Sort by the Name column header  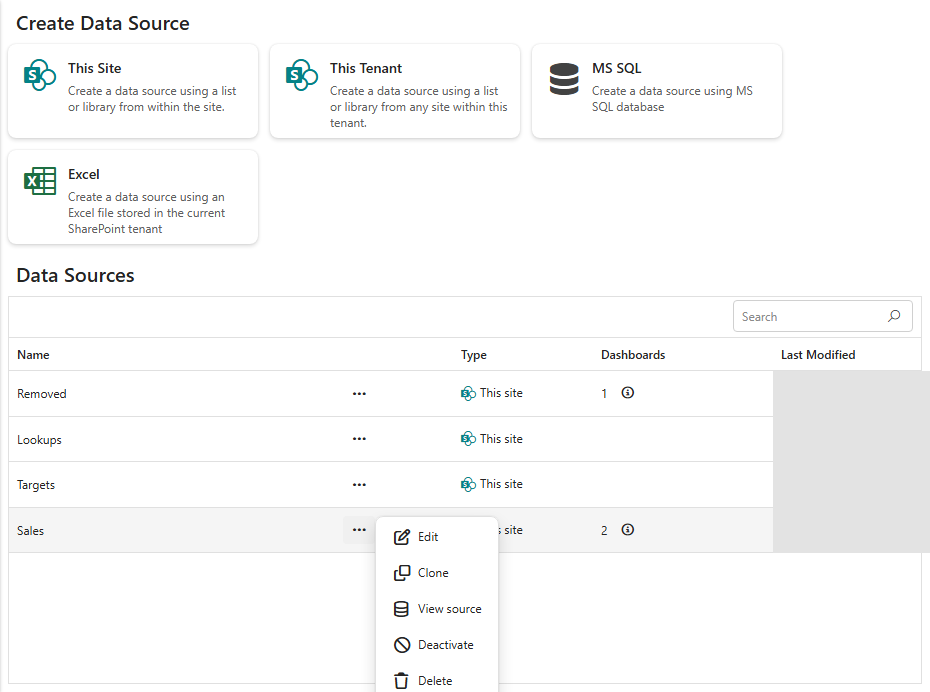click(x=33, y=355)
